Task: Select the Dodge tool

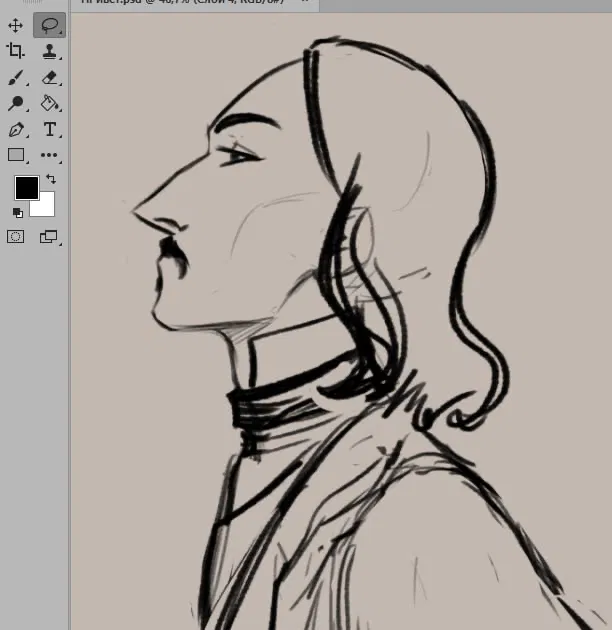Action: pyautogui.click(x=16, y=103)
